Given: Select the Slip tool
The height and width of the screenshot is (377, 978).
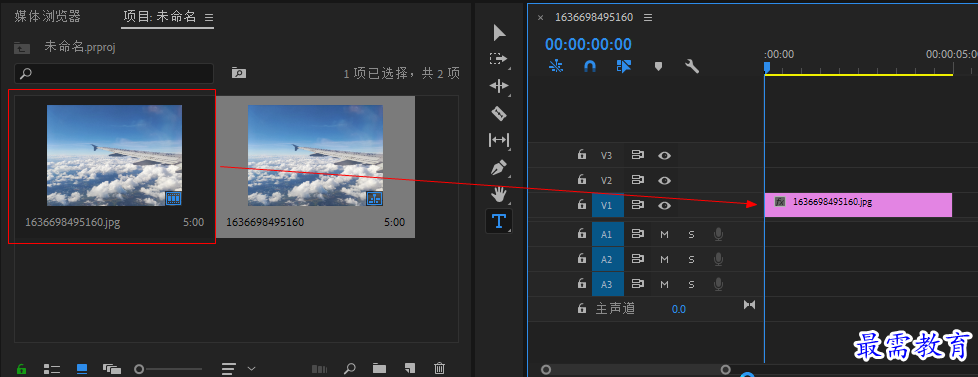Looking at the screenshot, I should point(499,140).
